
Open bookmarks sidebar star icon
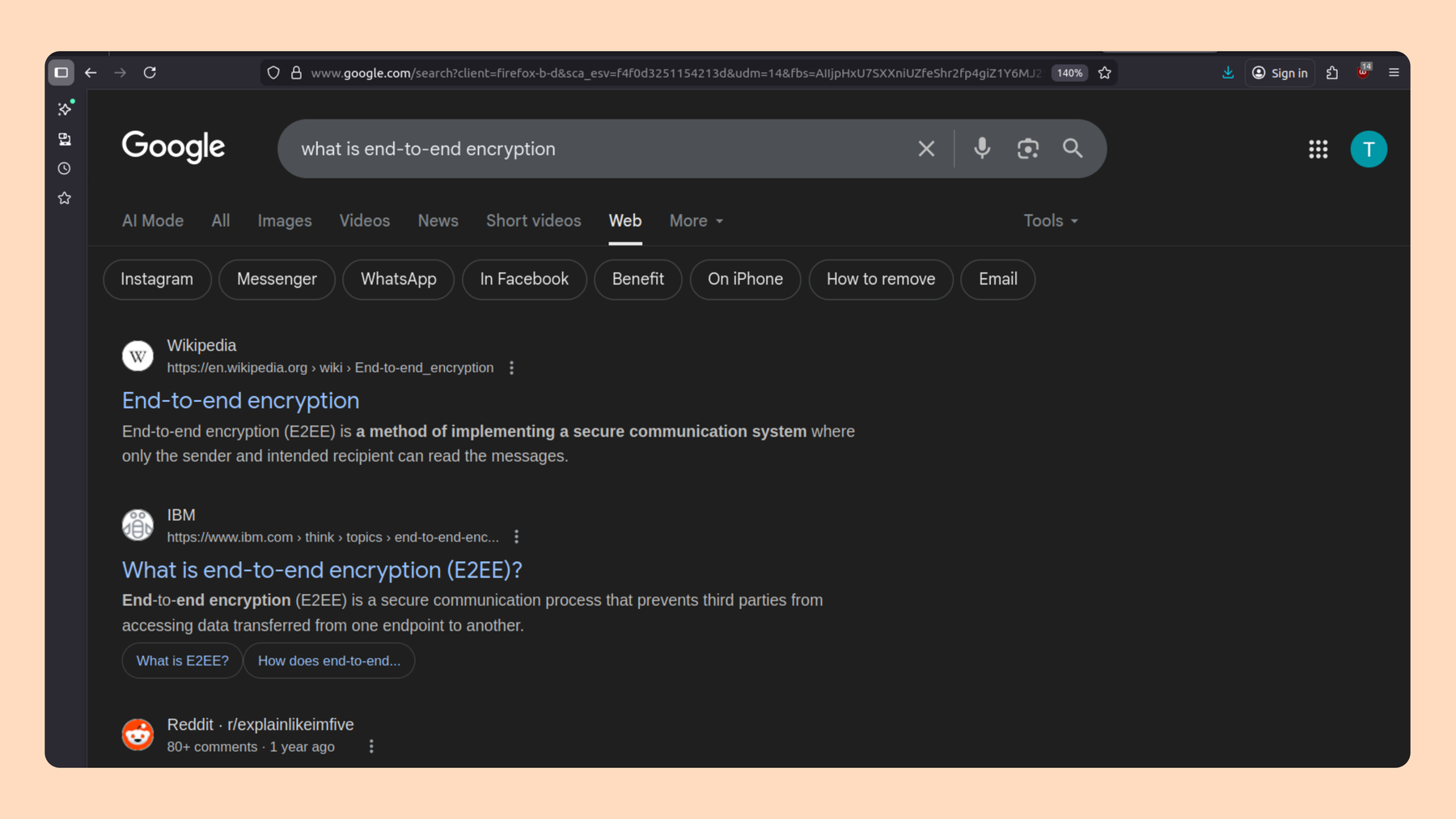[65, 198]
